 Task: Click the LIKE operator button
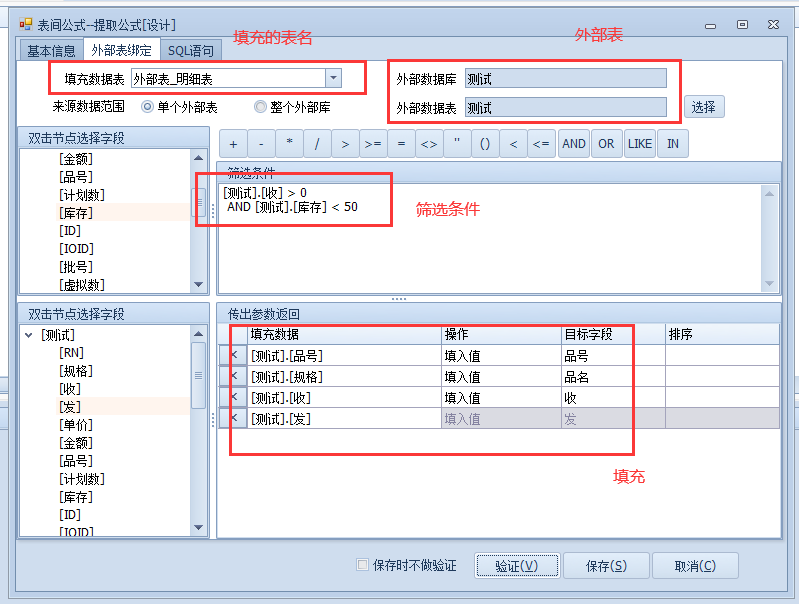[x=640, y=144]
